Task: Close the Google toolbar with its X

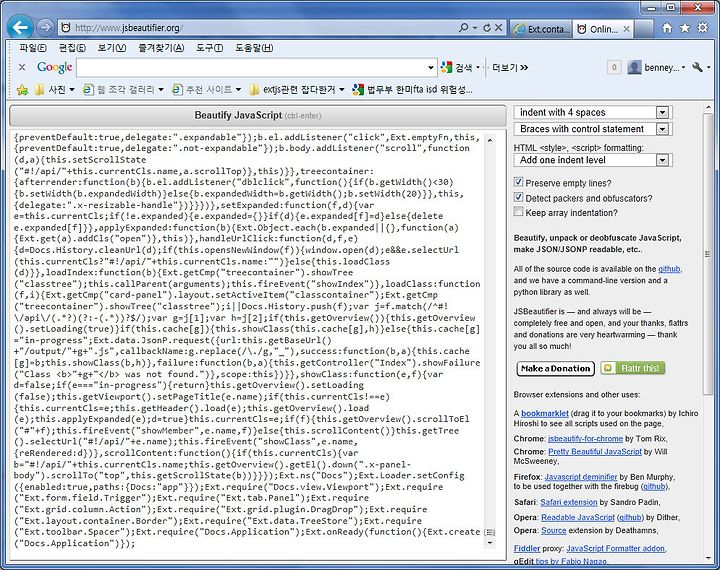Action: [22, 68]
